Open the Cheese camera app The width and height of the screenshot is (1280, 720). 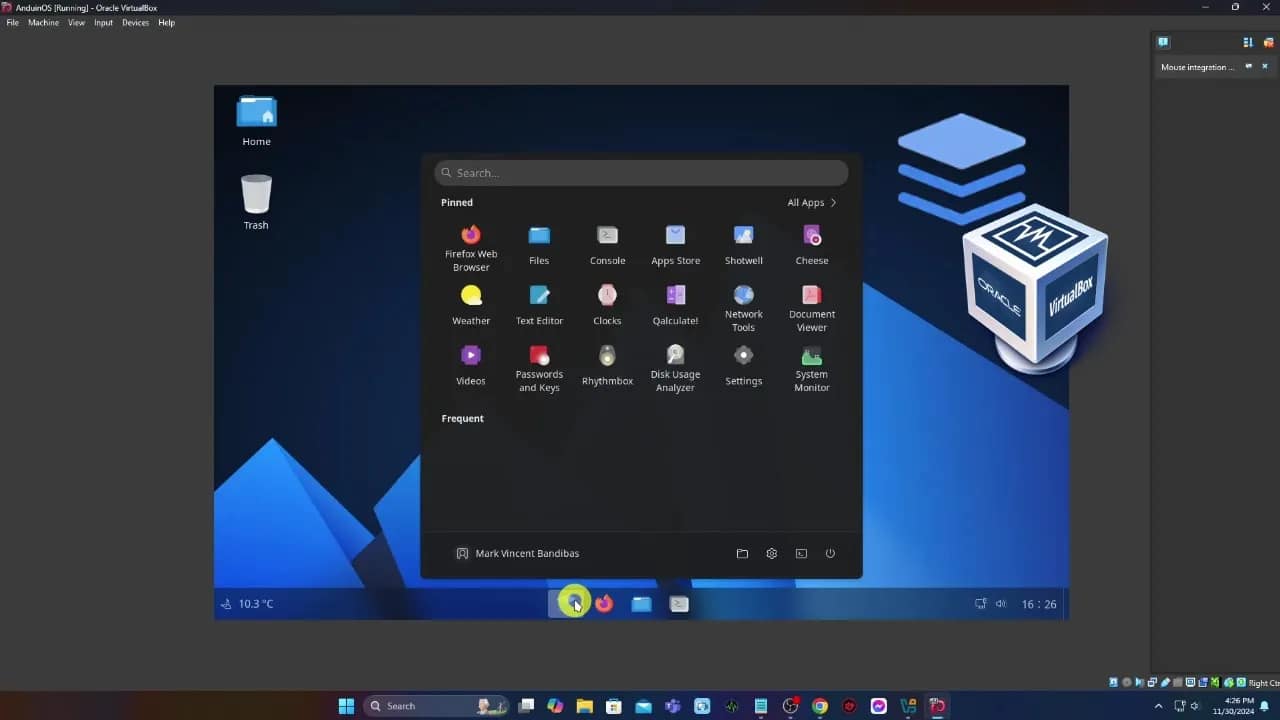pos(811,236)
